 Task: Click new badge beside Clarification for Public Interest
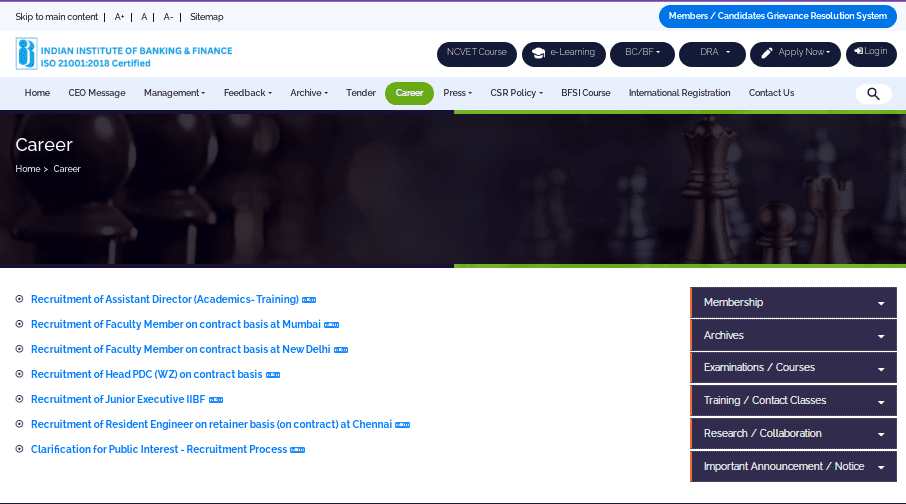click(297, 450)
